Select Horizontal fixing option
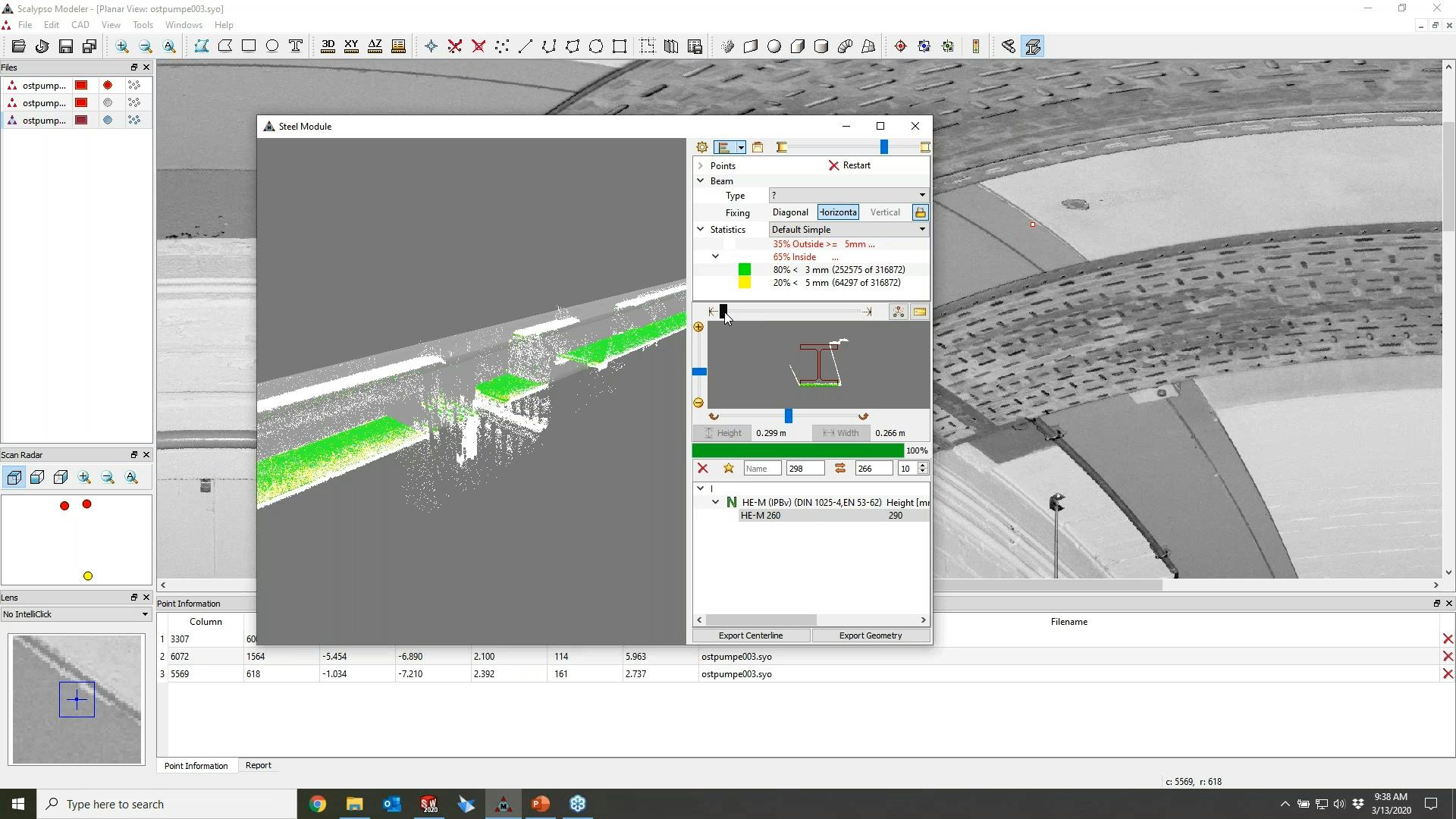Screen dimensions: 1456x819 [x=838, y=212]
